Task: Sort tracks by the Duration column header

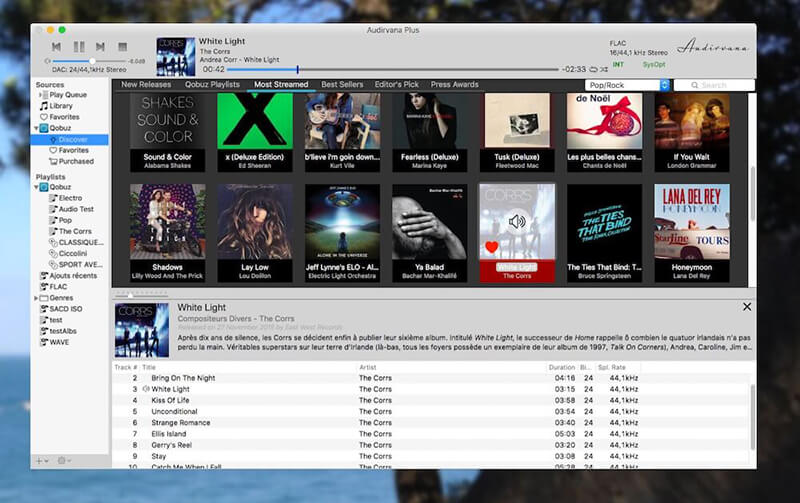Action: (x=561, y=367)
